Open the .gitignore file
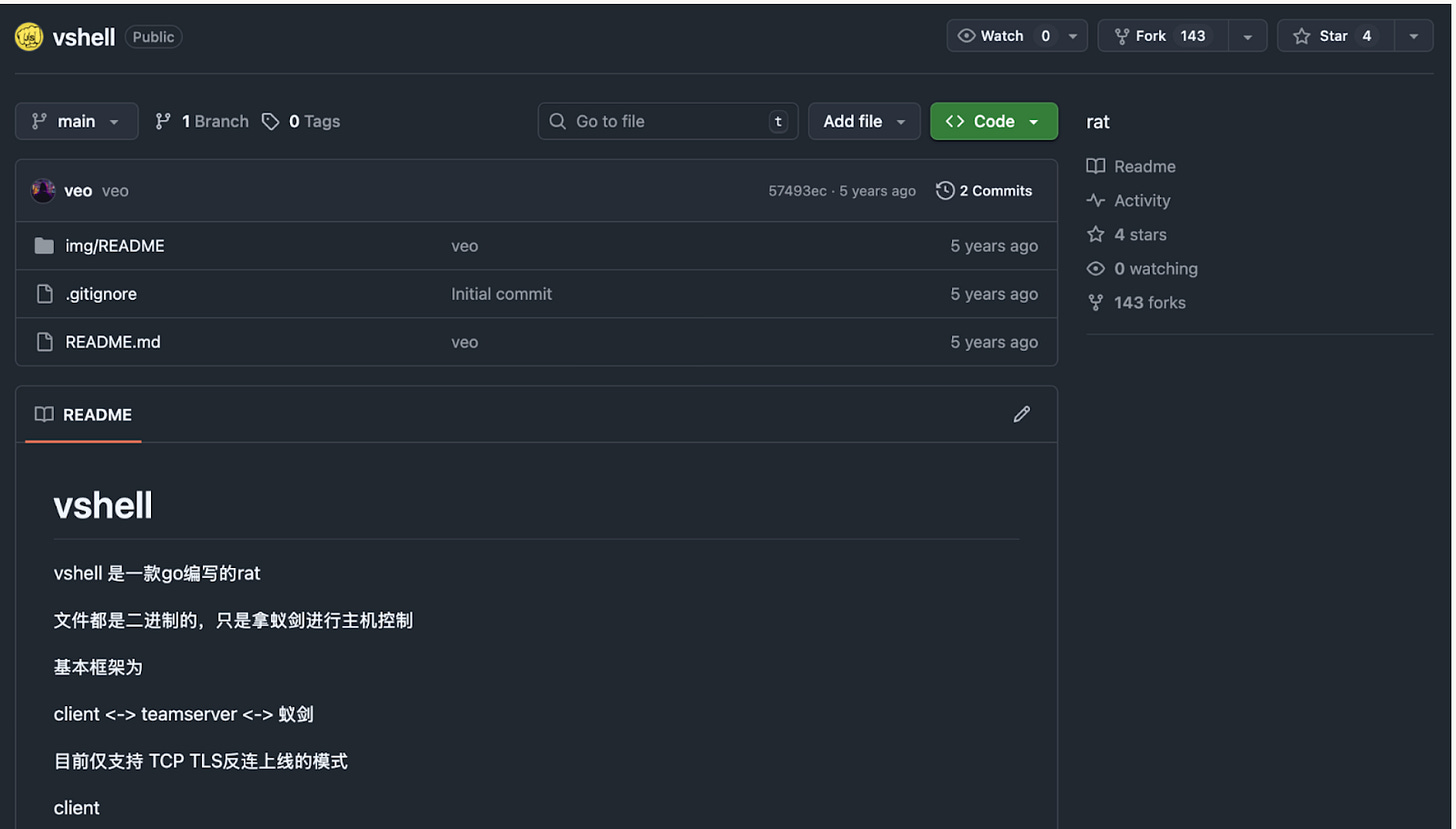 (x=101, y=294)
